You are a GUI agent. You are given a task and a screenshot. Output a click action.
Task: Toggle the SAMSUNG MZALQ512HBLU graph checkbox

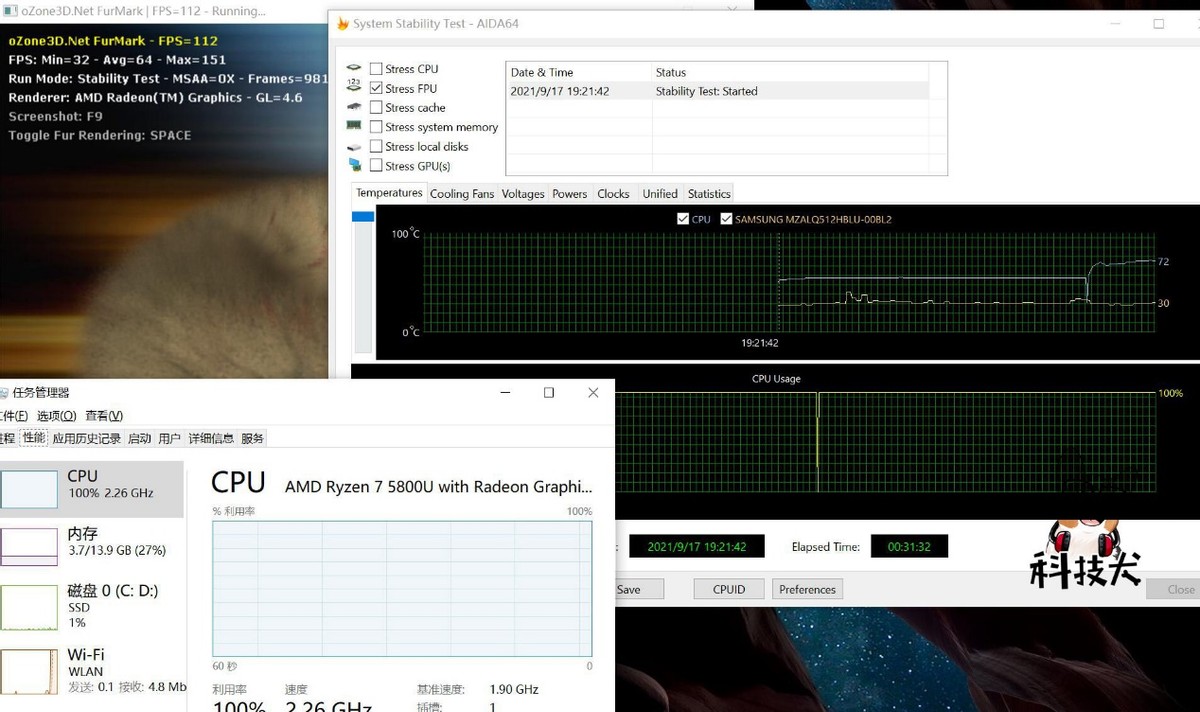[x=726, y=219]
